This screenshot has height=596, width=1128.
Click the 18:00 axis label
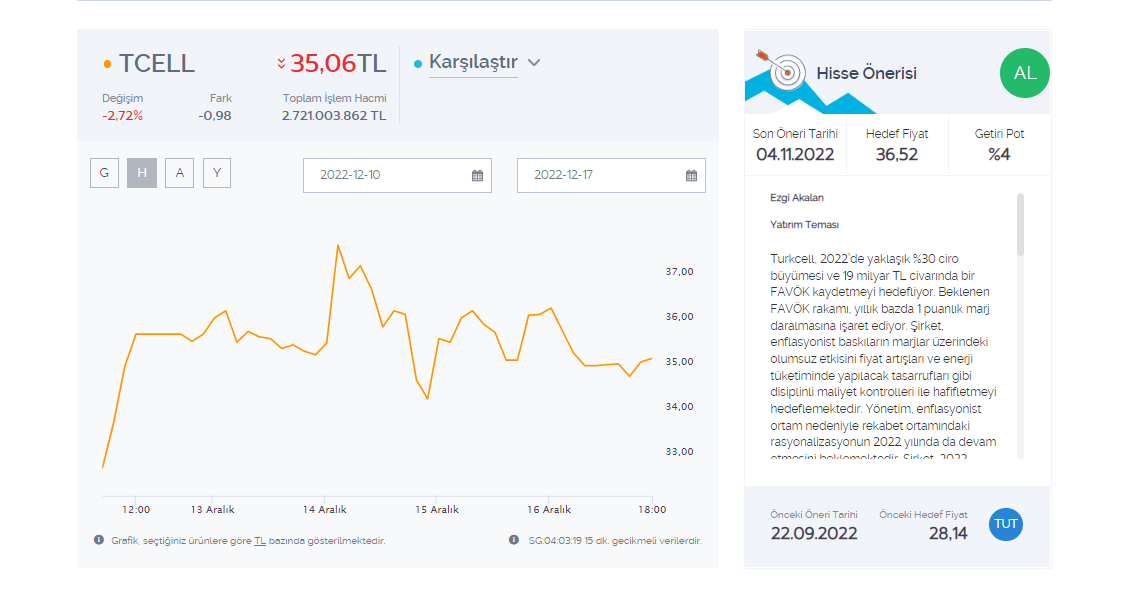pos(652,510)
